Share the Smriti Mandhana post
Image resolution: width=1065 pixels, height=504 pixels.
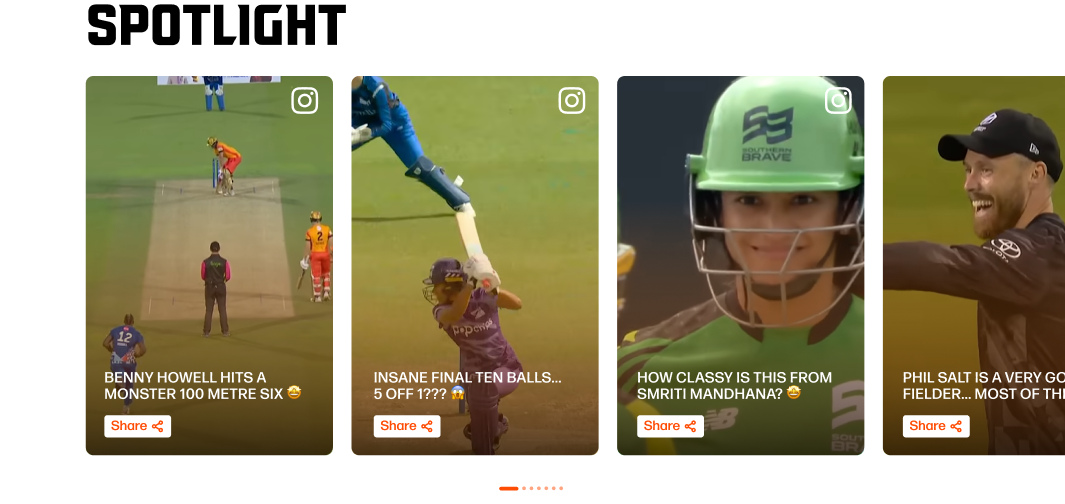pyautogui.click(x=670, y=426)
